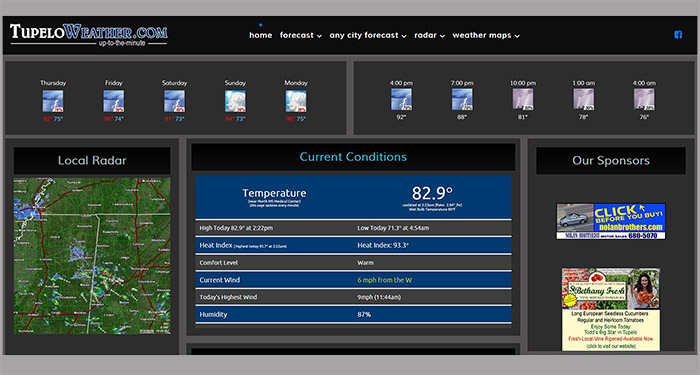Select the 4:00 pm hourly forecast icon
700x375 pixels.
click(x=401, y=99)
